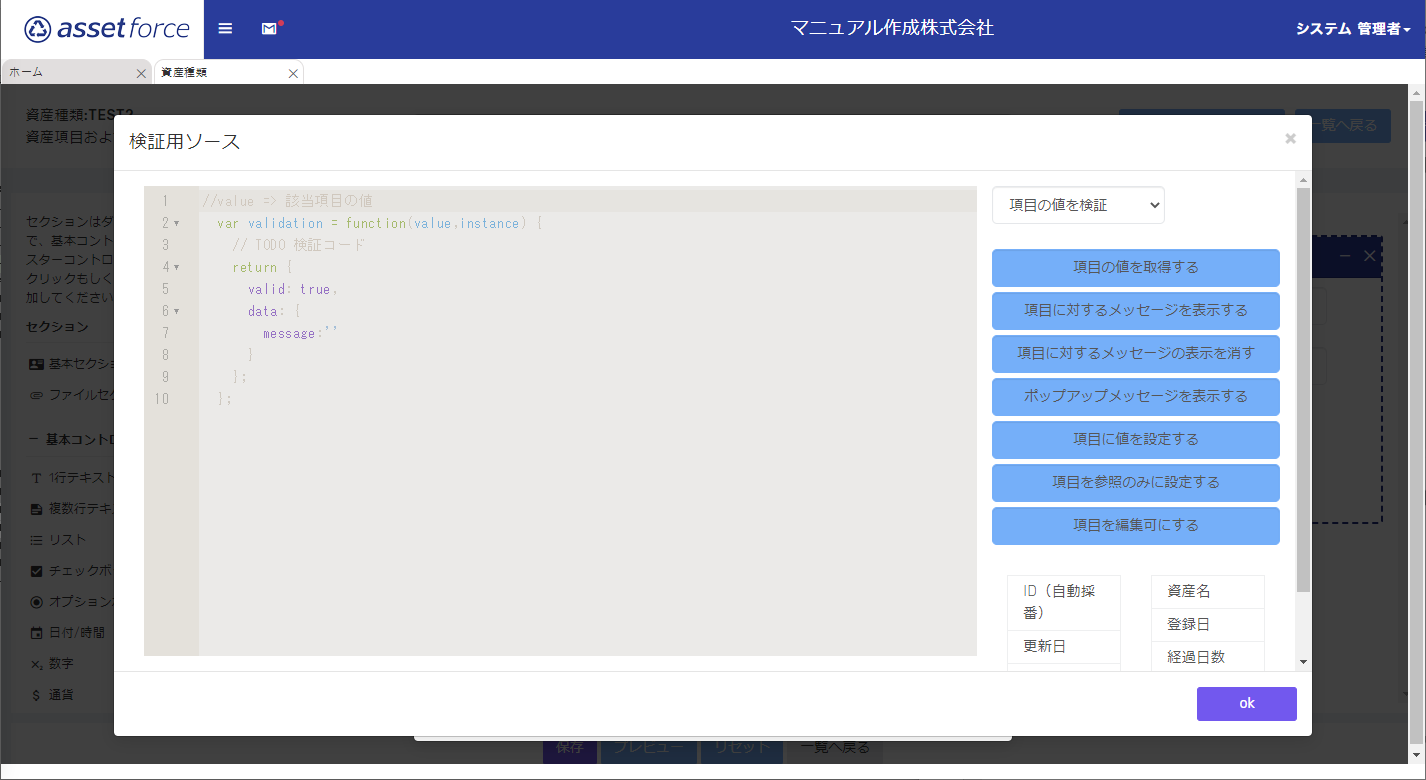This screenshot has width=1426, height=780.
Task: Collapse code fold at line 4
Action: [177, 267]
